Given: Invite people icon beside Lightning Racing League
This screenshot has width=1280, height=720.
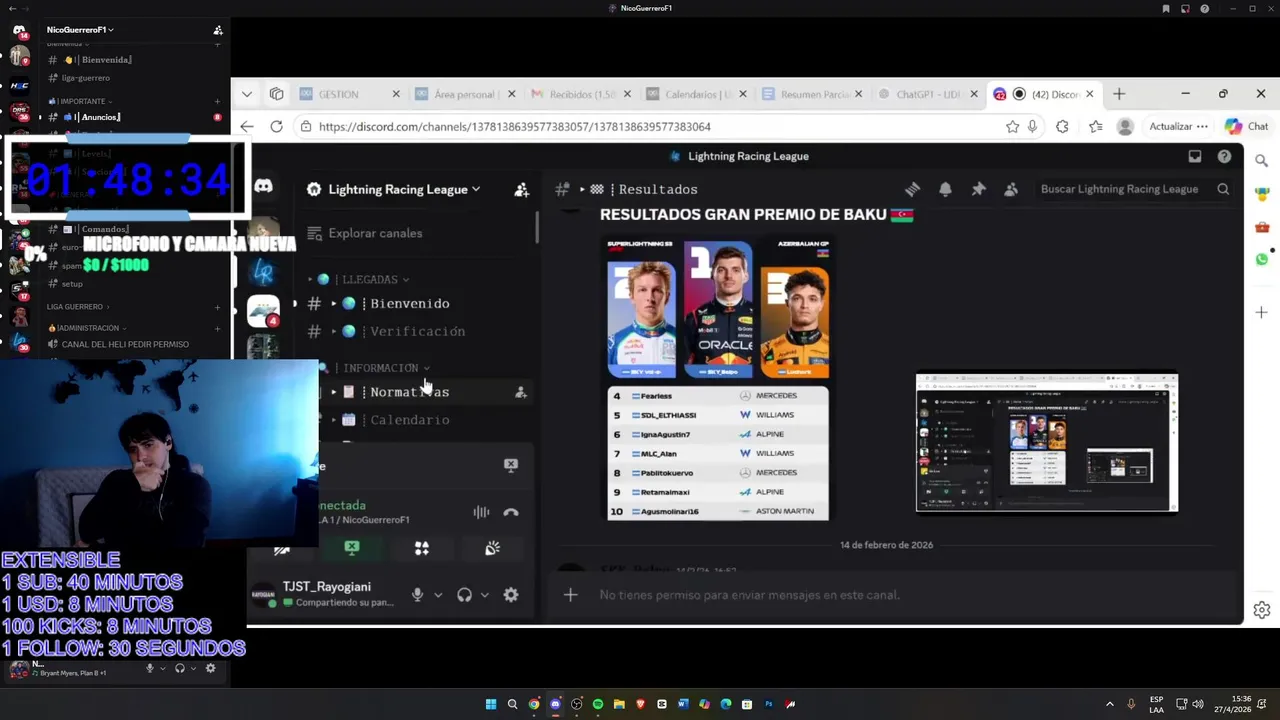Looking at the screenshot, I should pyautogui.click(x=521, y=189).
